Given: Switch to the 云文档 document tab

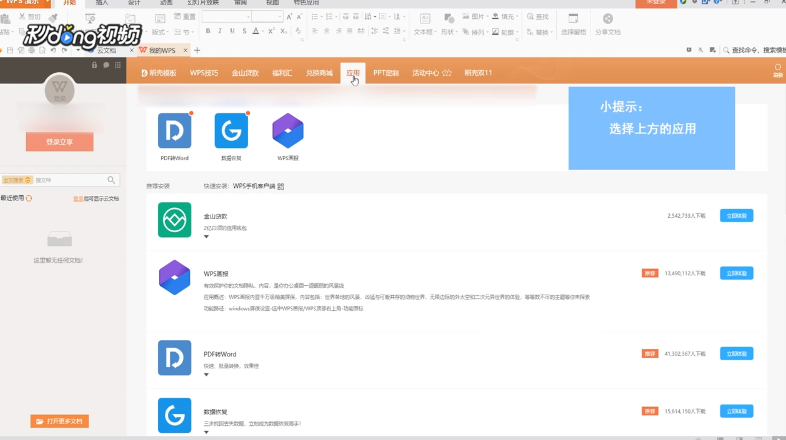Looking at the screenshot, I should click(107, 50).
